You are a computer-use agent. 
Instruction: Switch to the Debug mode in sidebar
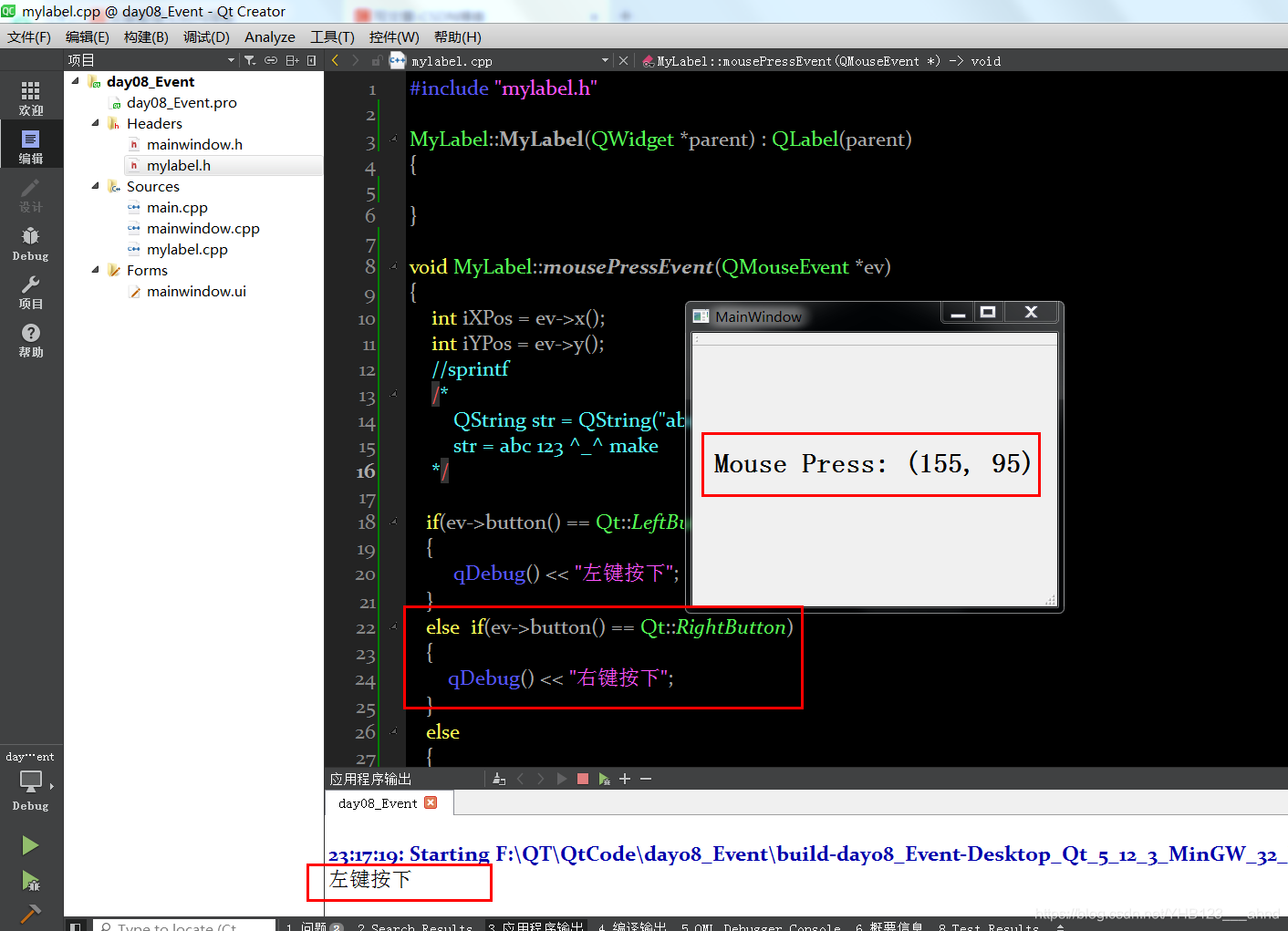[31, 243]
